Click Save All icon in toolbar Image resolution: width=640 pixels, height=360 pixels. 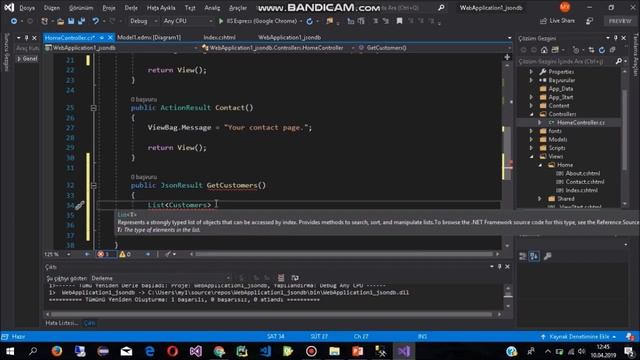(x=81, y=21)
